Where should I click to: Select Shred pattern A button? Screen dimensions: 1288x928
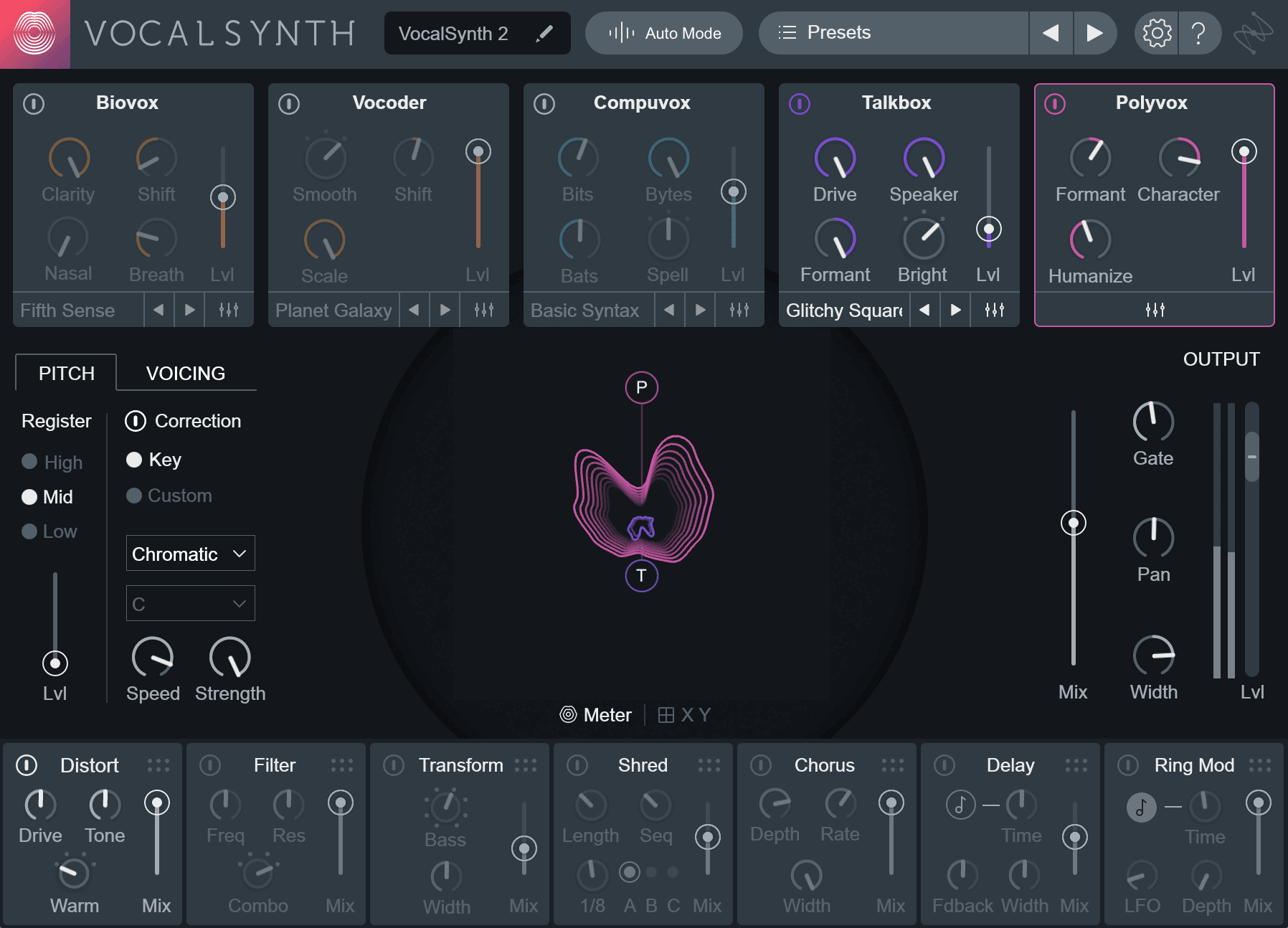(630, 873)
